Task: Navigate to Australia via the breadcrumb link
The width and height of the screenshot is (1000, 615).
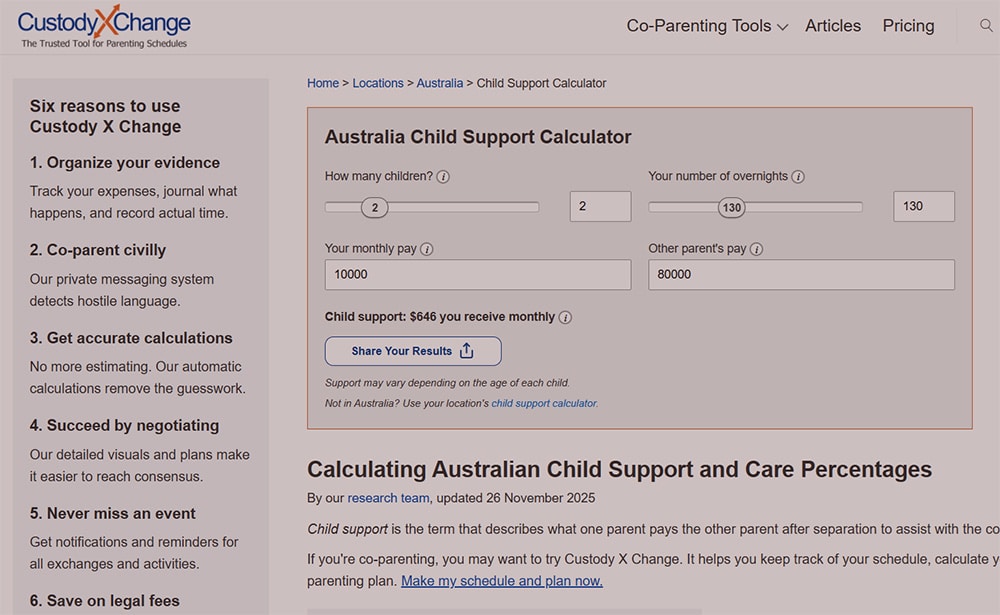Action: pos(440,83)
